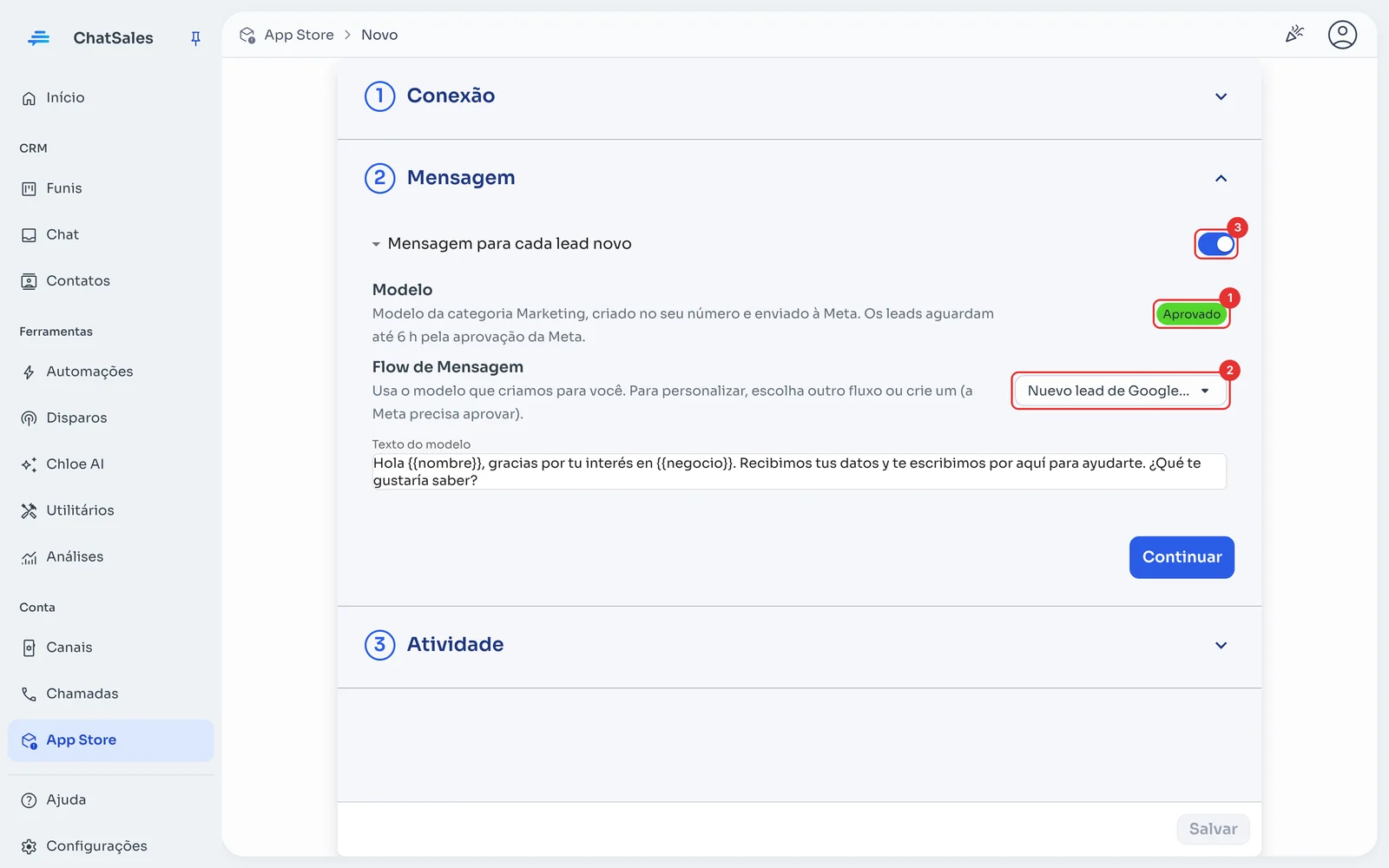
Task: Click the App Store breadcrumb link
Action: (x=299, y=35)
